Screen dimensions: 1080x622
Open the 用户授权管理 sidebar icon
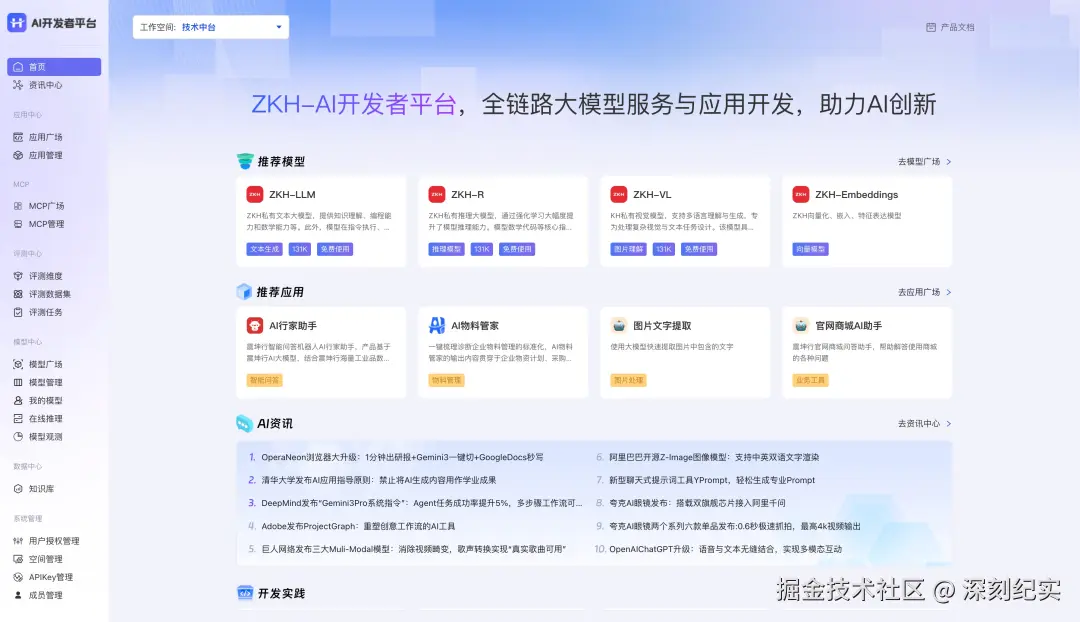pyautogui.click(x=18, y=541)
